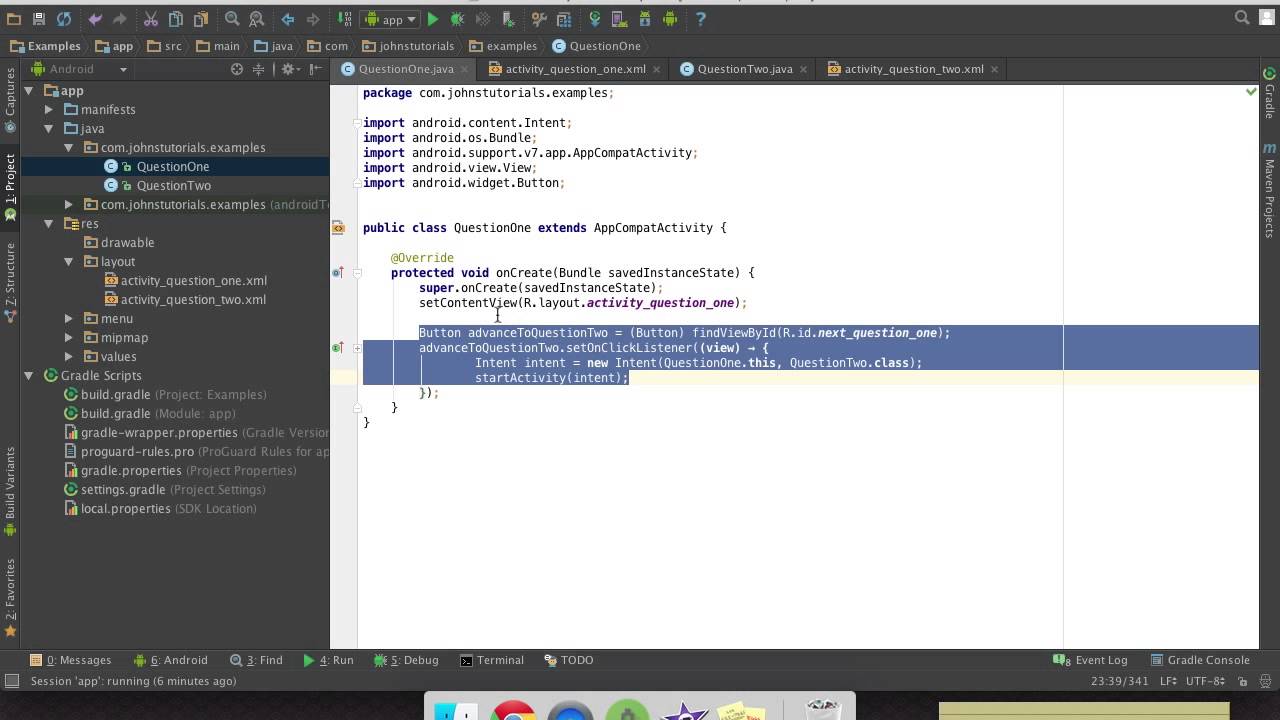Open the Terminal tool tab
This screenshot has width=1280, height=720.
tap(491, 660)
